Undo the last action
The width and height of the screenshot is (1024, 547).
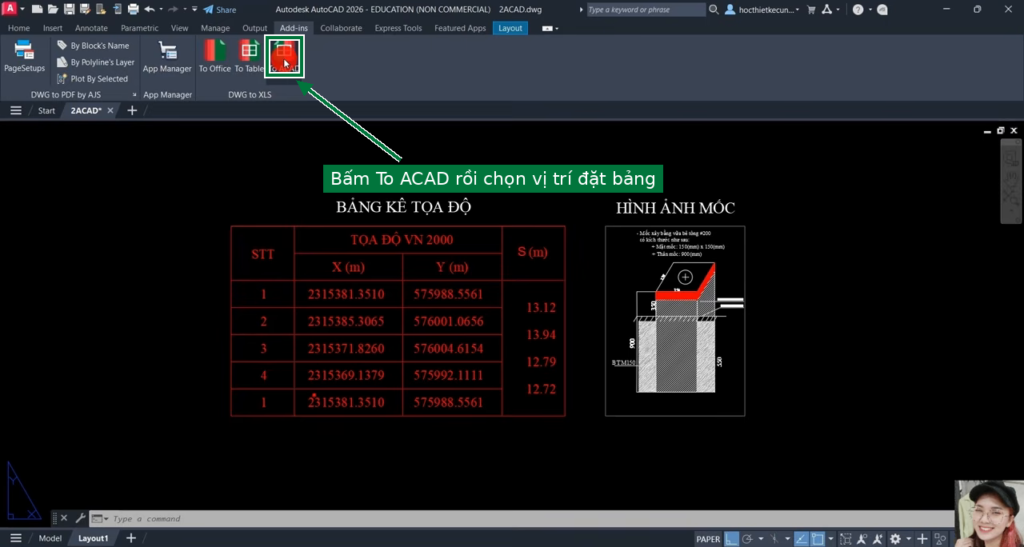150,9
